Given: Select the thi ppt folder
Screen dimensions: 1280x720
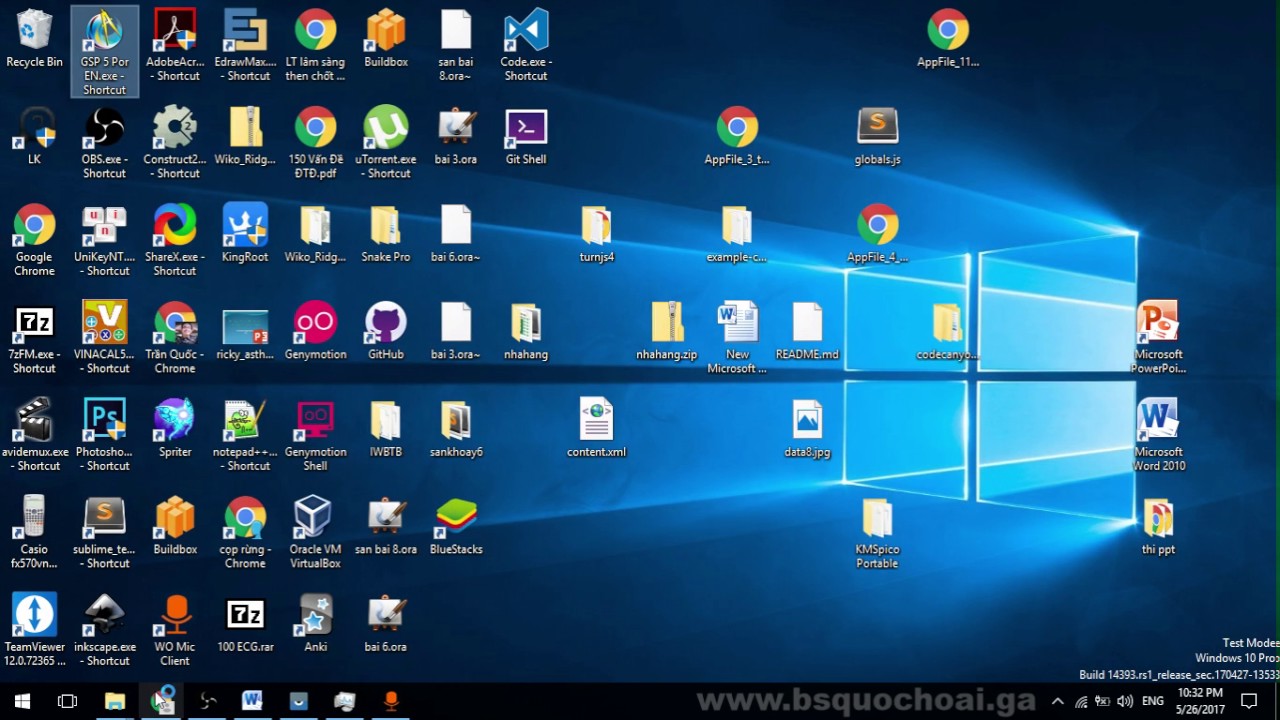Looking at the screenshot, I should [1158, 525].
